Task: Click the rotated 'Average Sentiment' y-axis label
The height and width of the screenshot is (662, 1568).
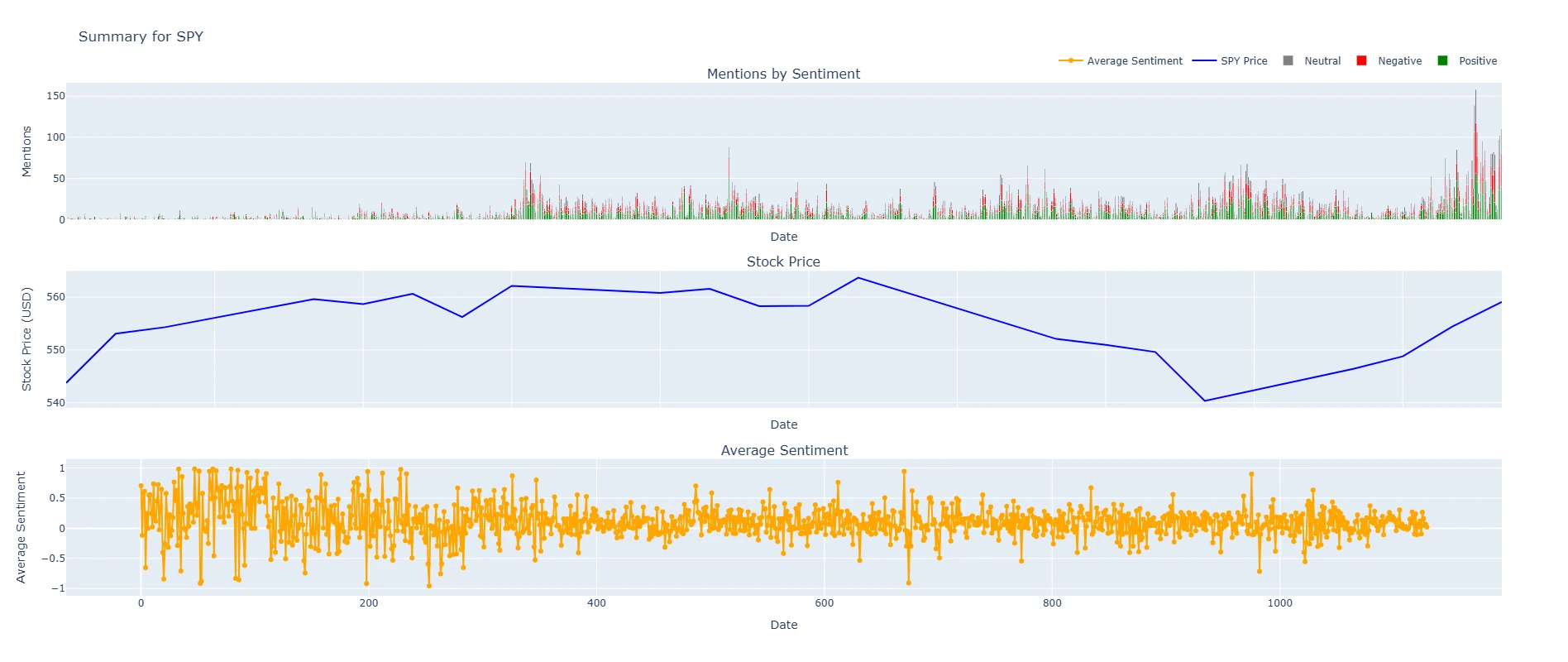Action: click(x=21, y=527)
